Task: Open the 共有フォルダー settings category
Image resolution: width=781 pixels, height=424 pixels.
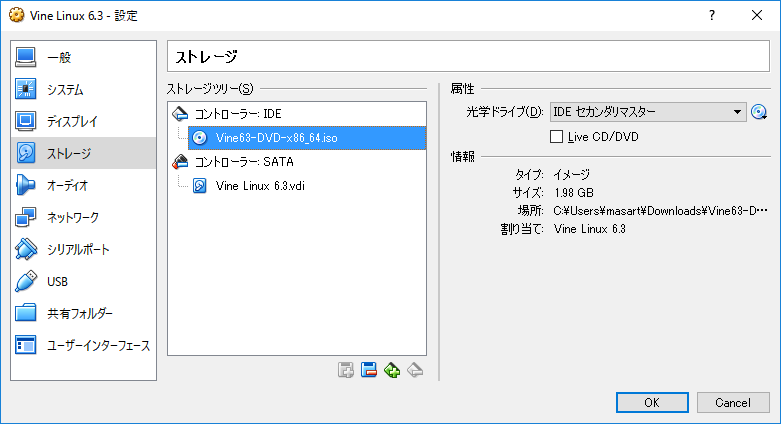Action: point(83,313)
